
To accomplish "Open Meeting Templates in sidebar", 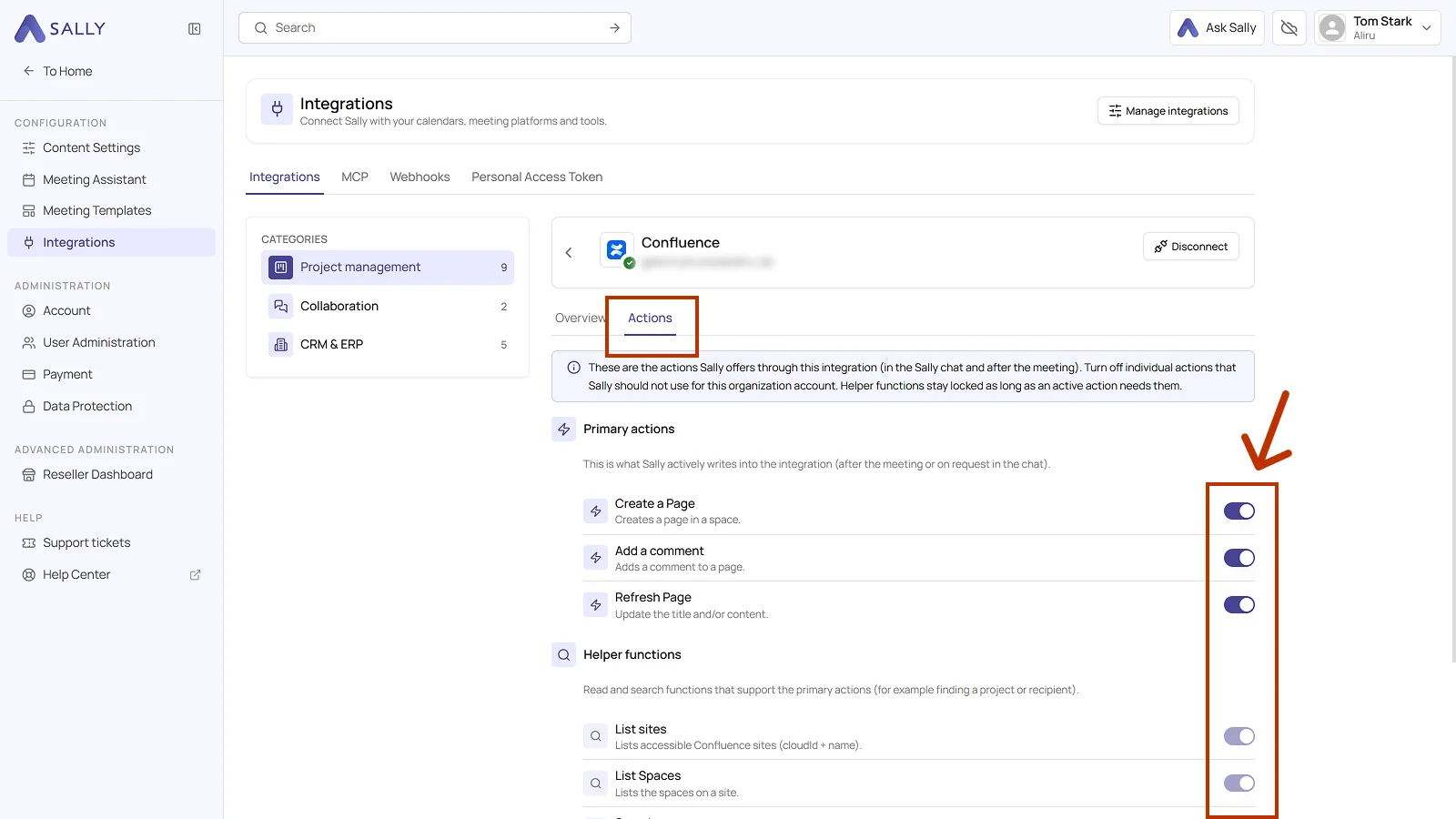I will pyautogui.click(x=111, y=211).
